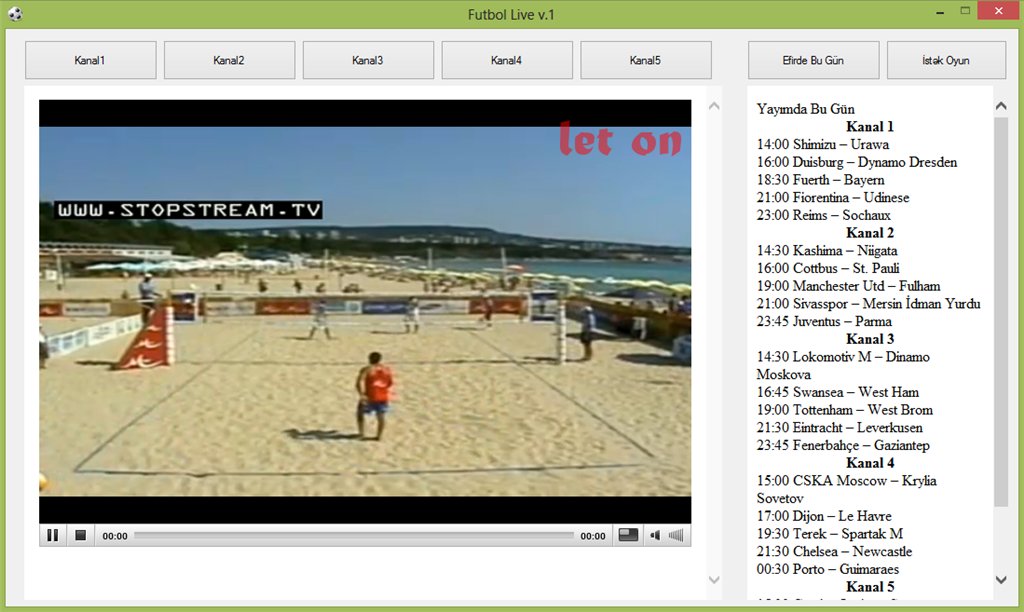Toggle fullscreen video mode
Image resolution: width=1024 pixels, height=612 pixels.
pos(628,536)
